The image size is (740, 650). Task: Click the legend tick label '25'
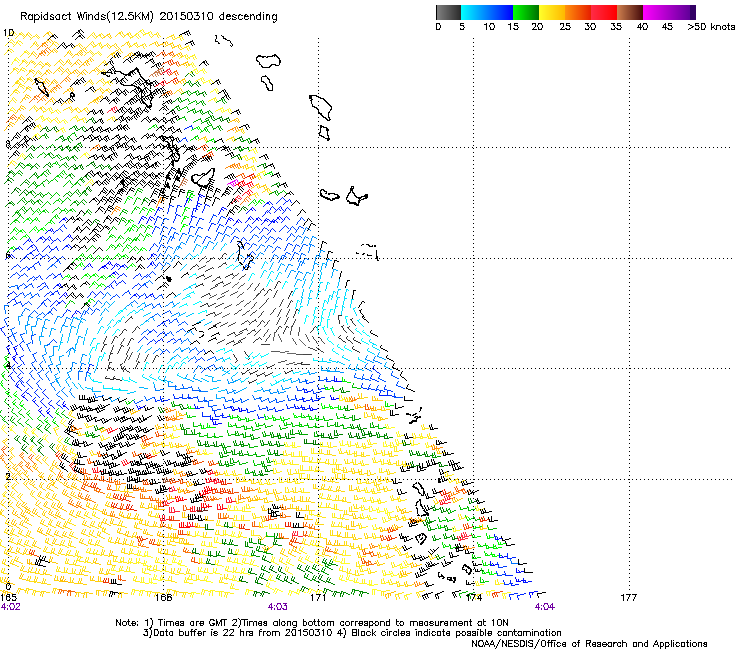pos(565,27)
